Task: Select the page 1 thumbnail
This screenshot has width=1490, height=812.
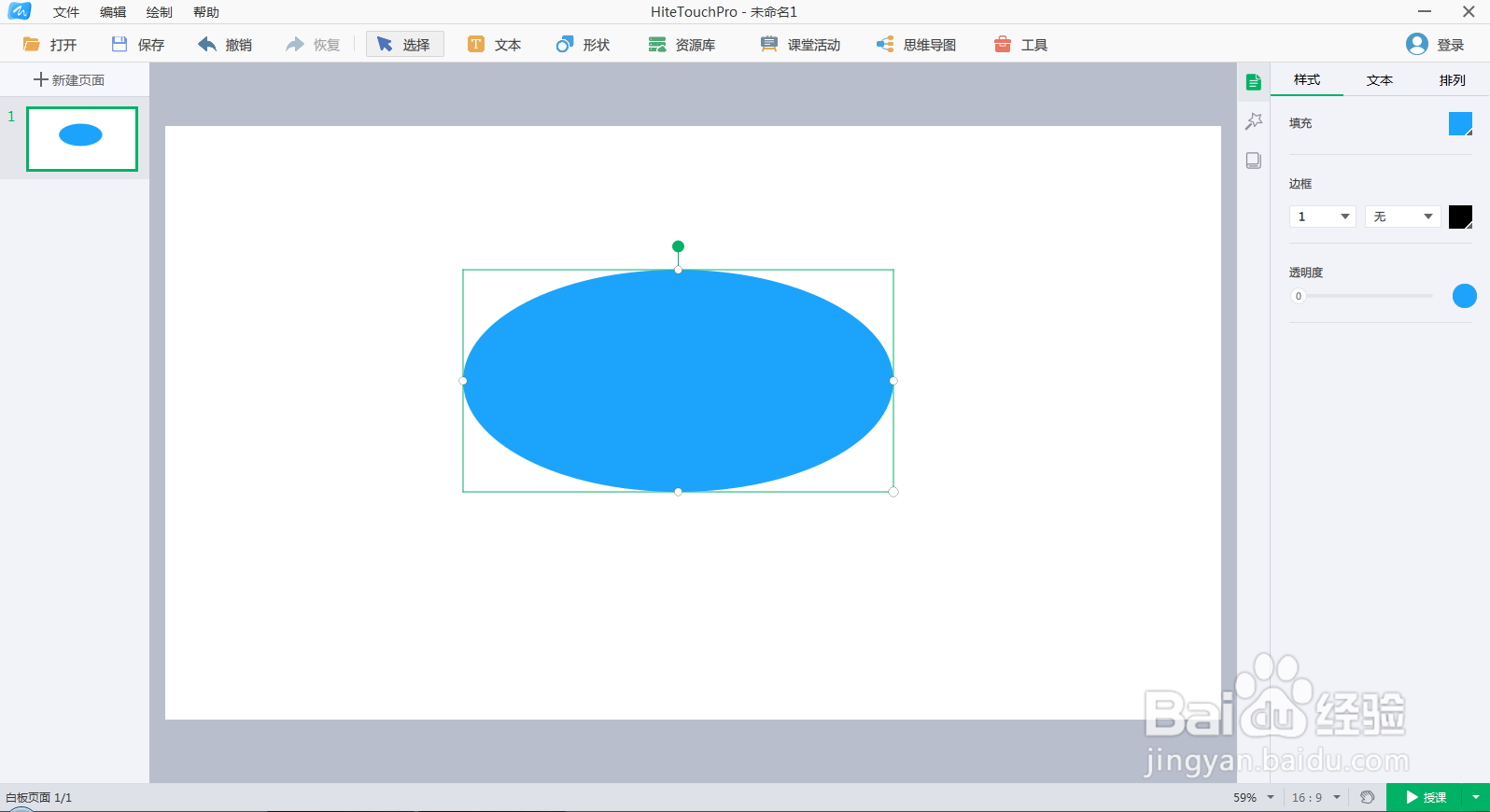Action: pos(82,139)
